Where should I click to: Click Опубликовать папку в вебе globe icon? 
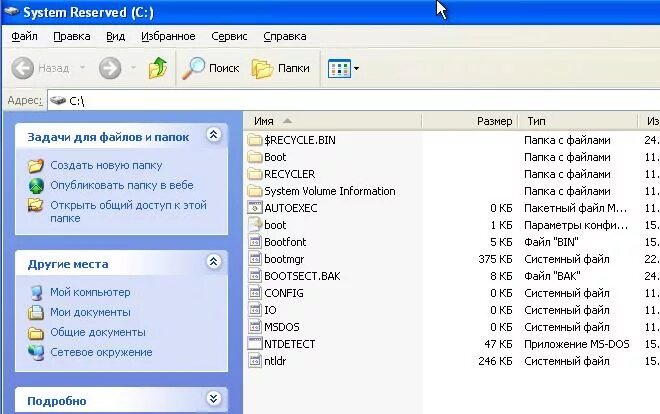[36, 186]
